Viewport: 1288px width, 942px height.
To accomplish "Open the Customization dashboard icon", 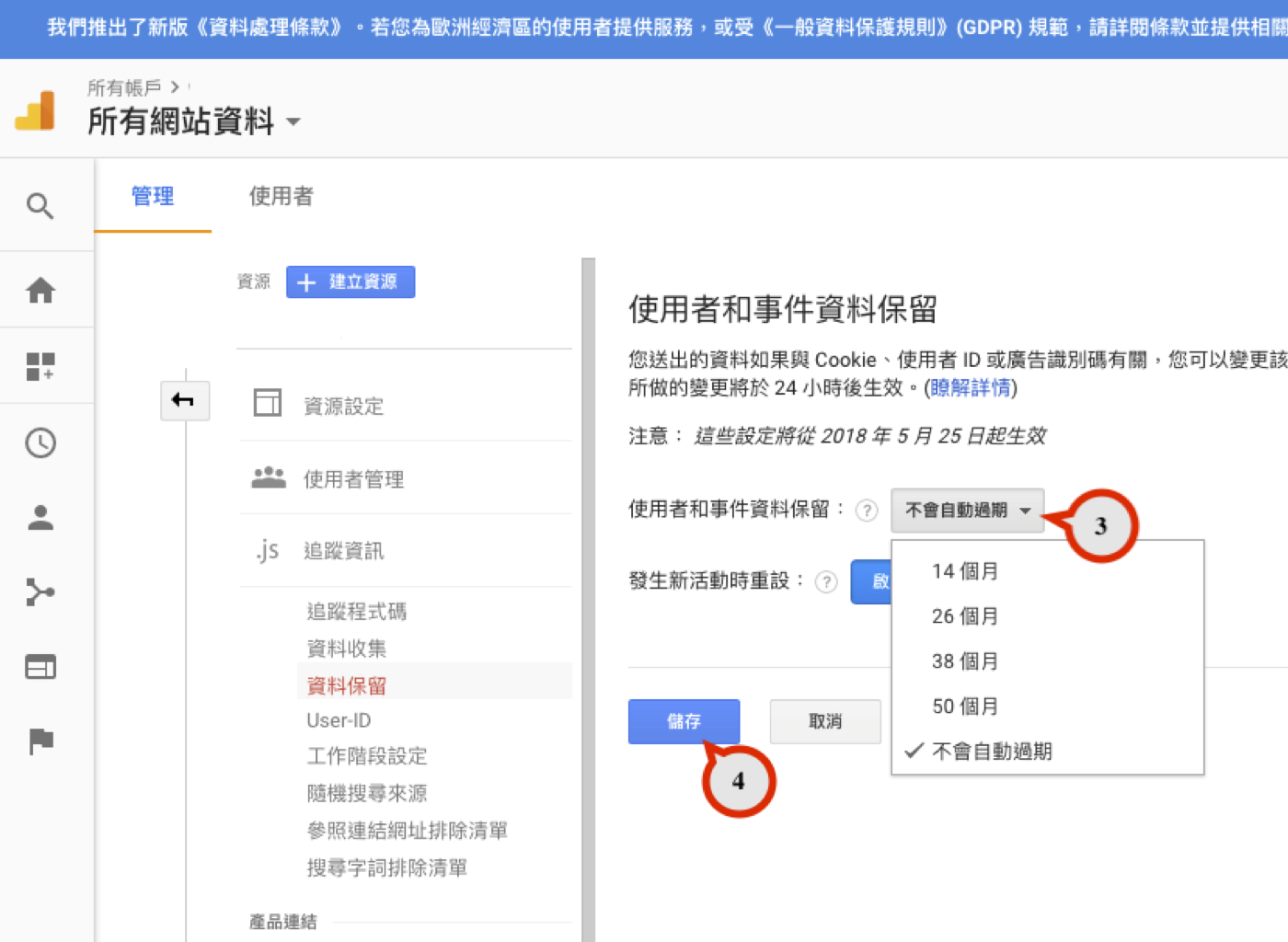I will point(40,366).
